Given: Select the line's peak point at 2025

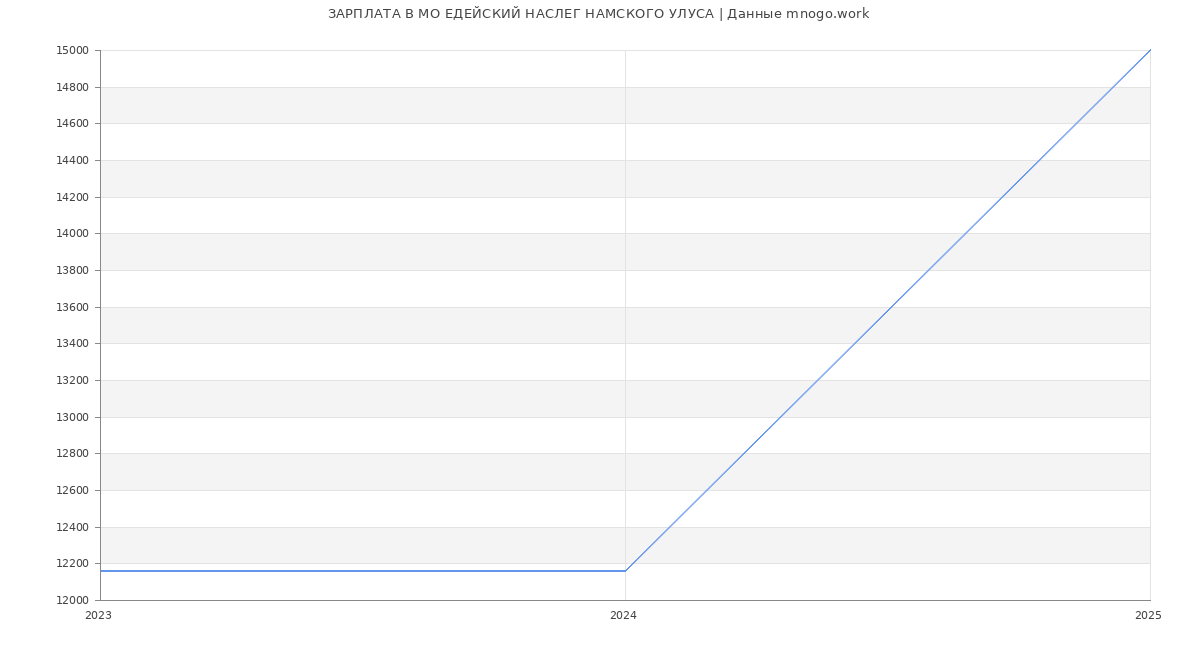Looking at the screenshot, I should [x=1150, y=50].
